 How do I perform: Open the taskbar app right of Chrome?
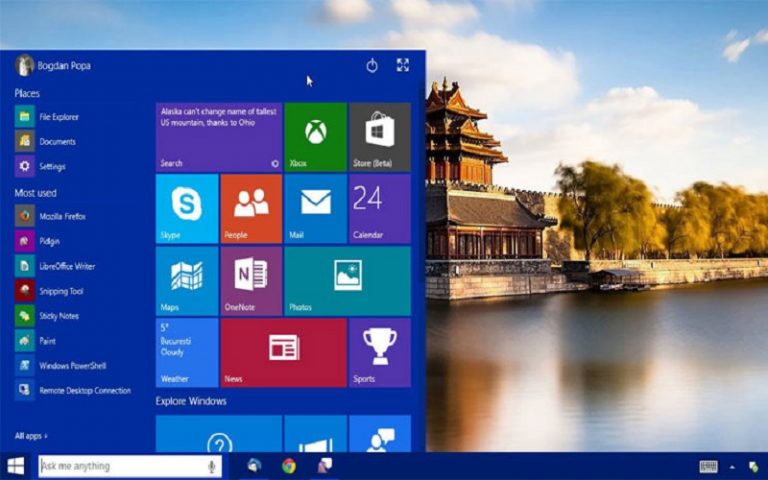(324, 466)
